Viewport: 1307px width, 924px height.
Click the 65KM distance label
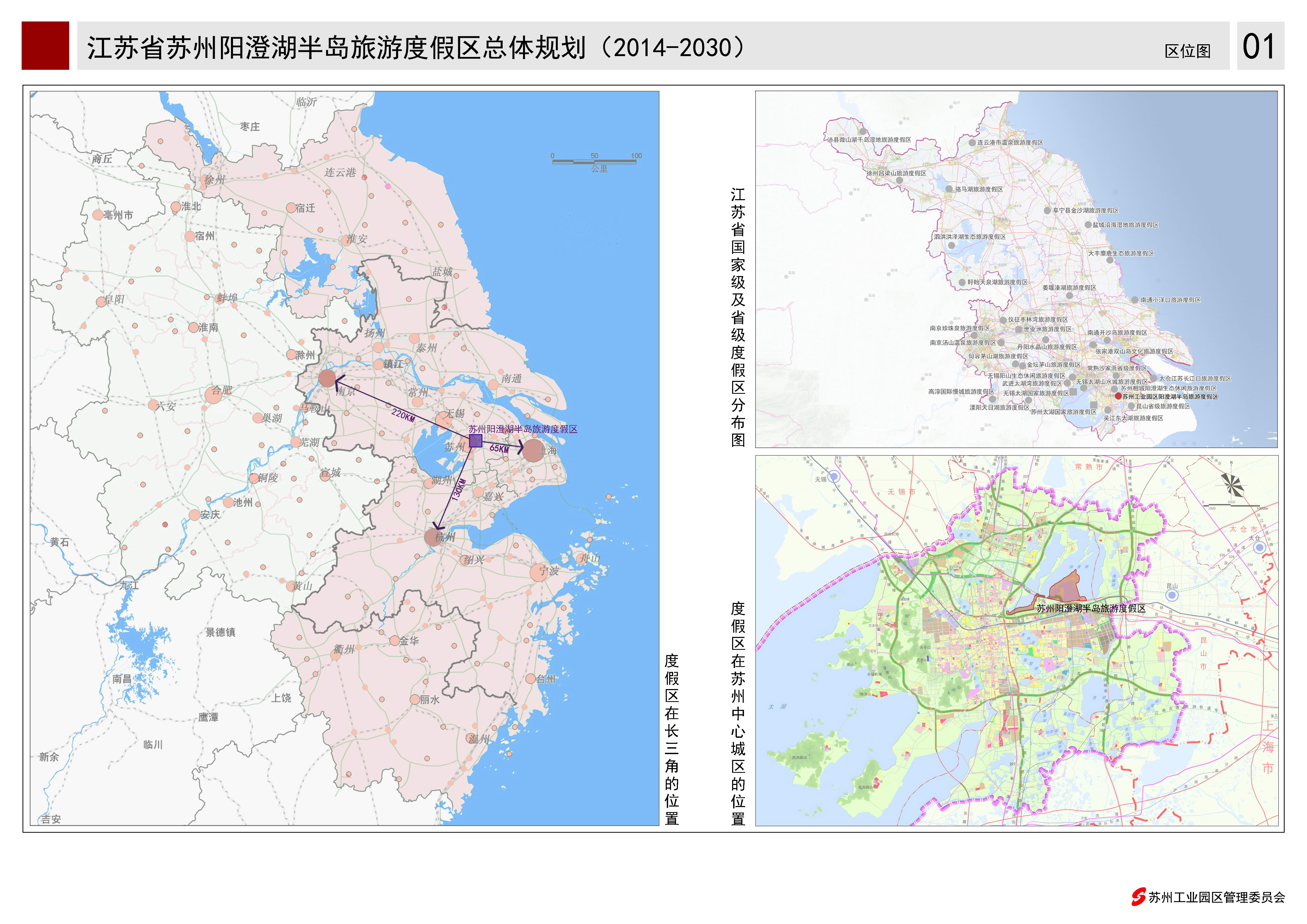pyautogui.click(x=499, y=449)
